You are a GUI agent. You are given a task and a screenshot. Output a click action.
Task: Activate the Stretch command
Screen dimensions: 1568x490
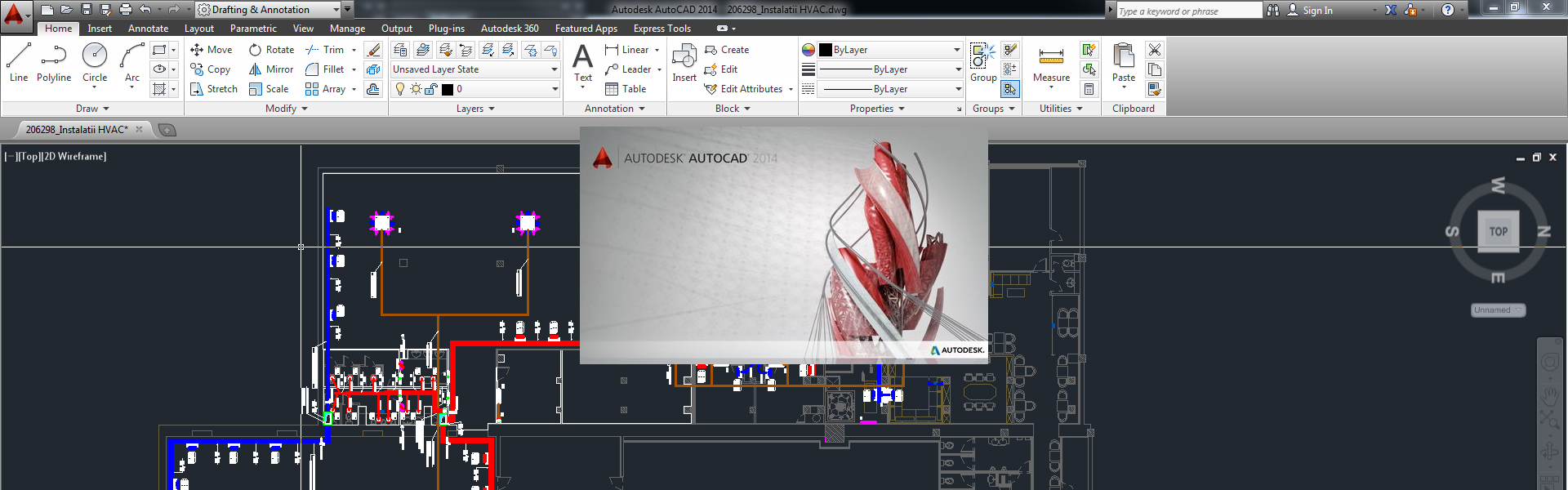[x=214, y=89]
